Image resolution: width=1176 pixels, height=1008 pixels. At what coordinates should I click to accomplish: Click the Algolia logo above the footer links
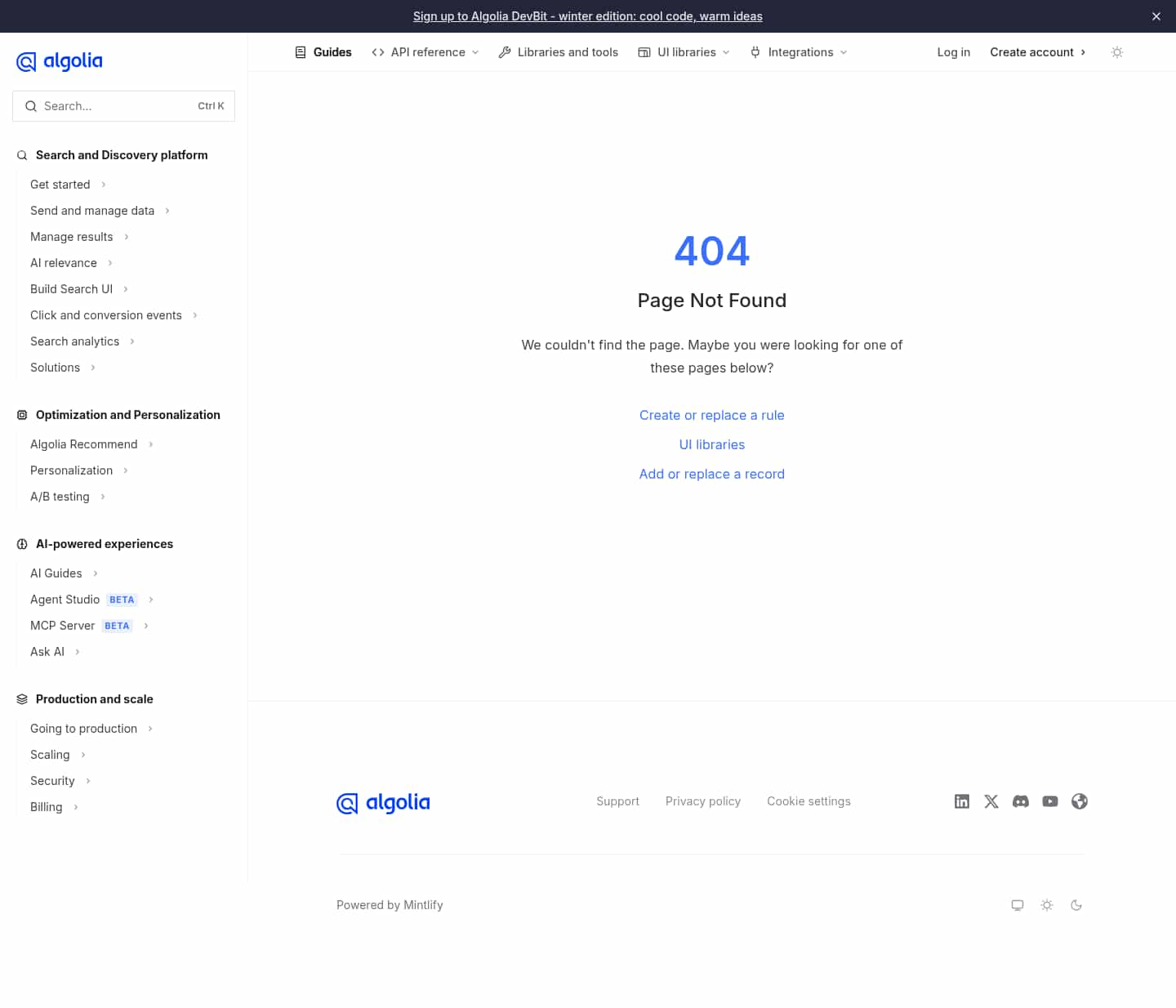coord(383,803)
